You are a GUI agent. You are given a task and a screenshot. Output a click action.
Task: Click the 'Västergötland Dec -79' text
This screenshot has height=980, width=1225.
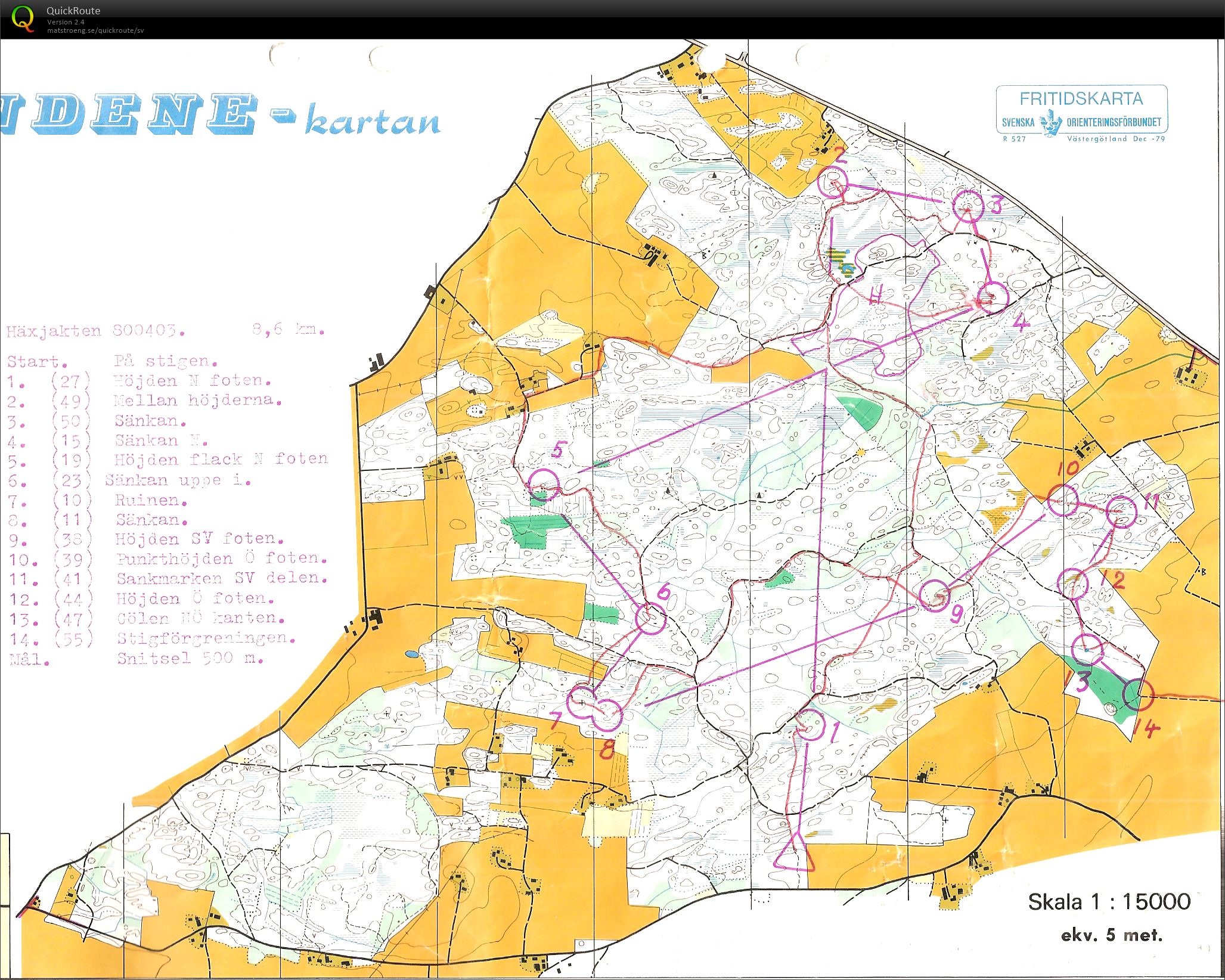pyautogui.click(x=1116, y=139)
